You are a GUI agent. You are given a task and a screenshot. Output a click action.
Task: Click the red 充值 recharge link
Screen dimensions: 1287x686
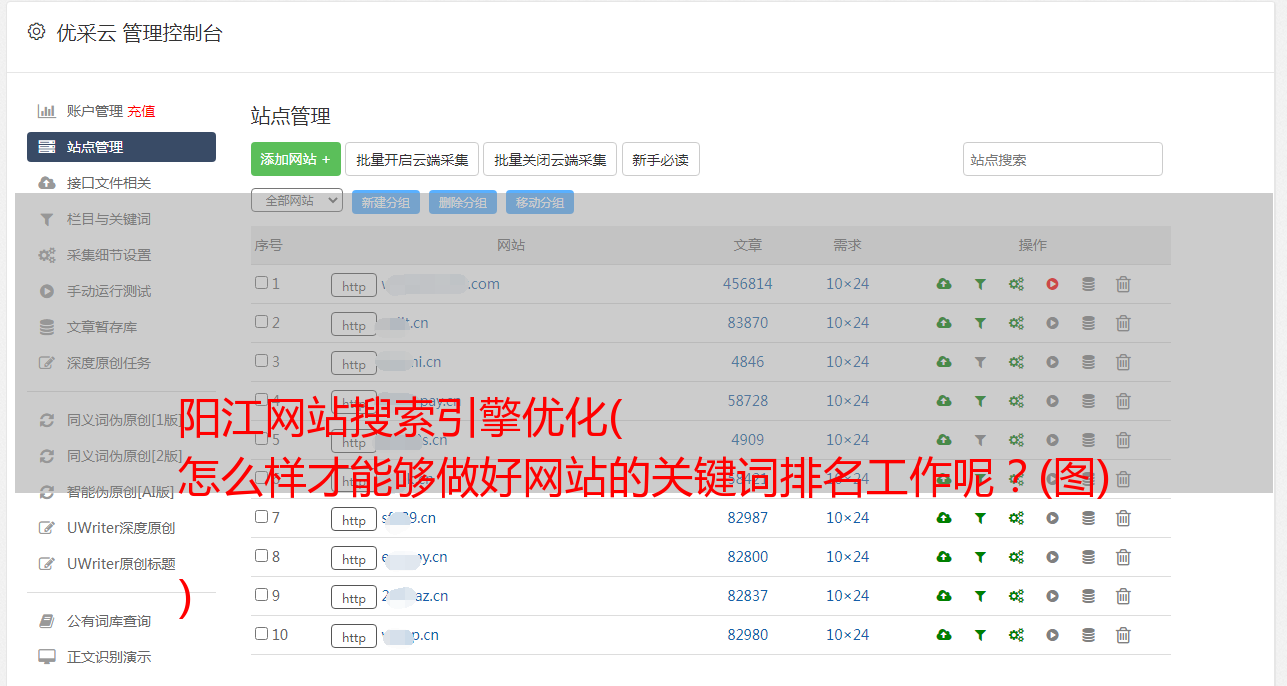pyautogui.click(x=141, y=111)
